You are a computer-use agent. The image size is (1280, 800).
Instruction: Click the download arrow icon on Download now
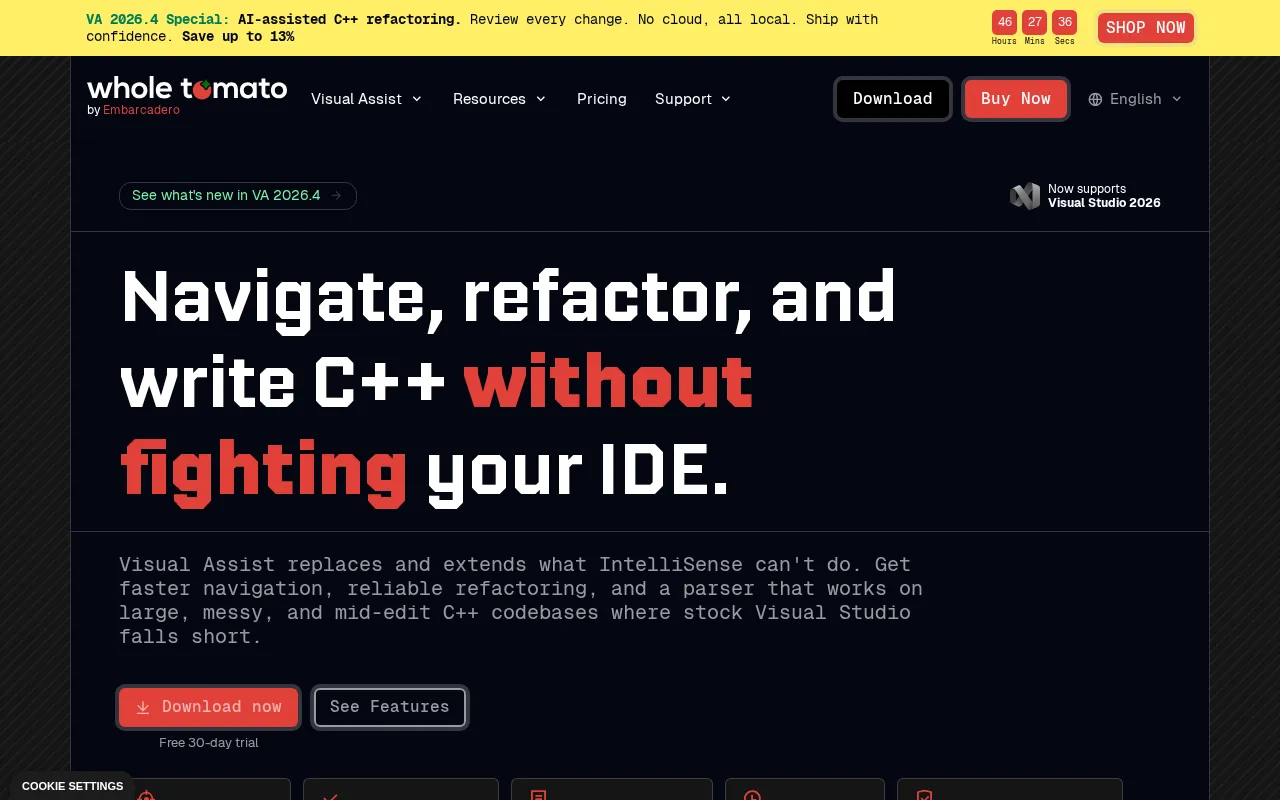[x=143, y=707]
